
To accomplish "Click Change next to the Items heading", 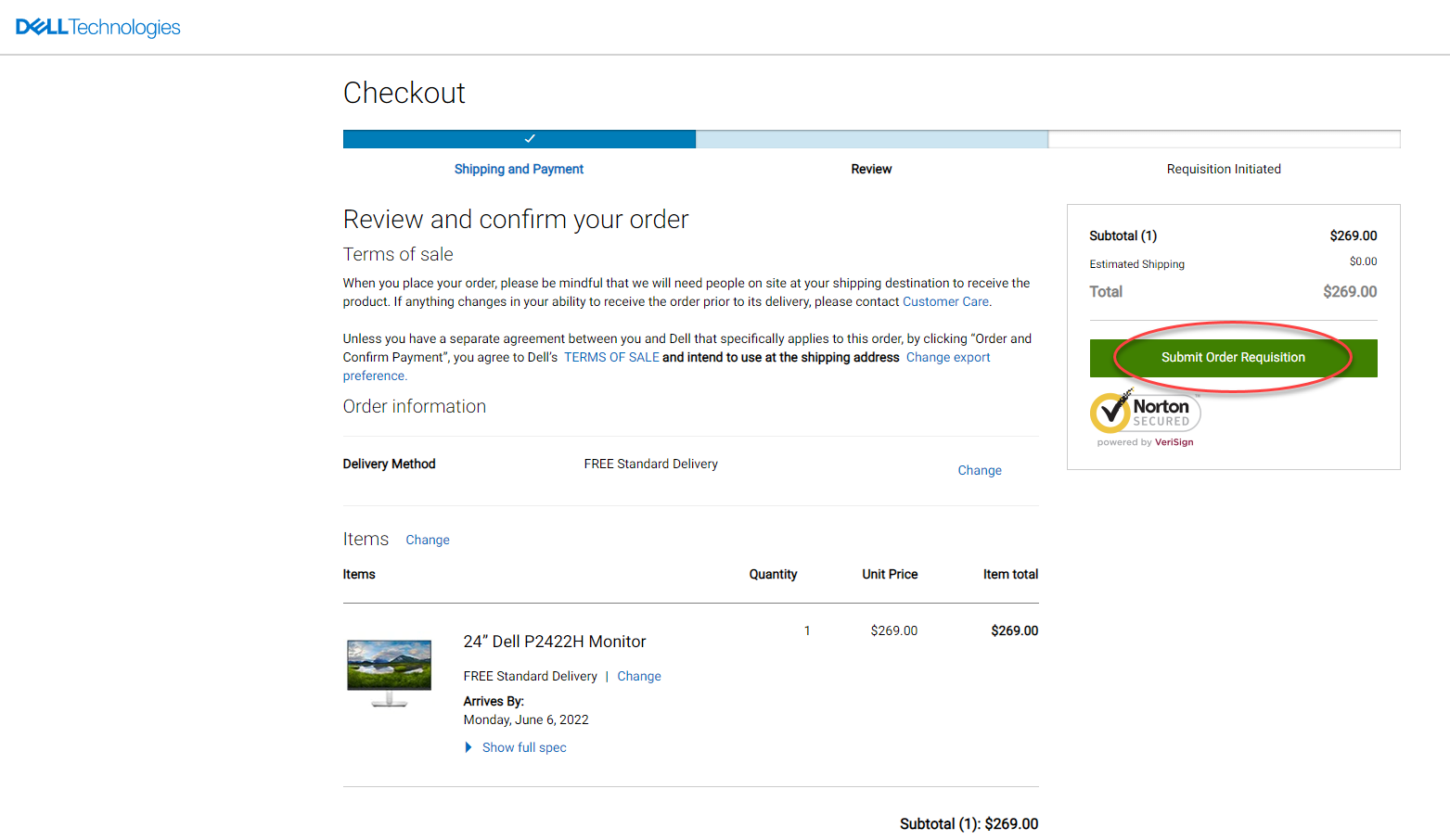I will tap(428, 540).
